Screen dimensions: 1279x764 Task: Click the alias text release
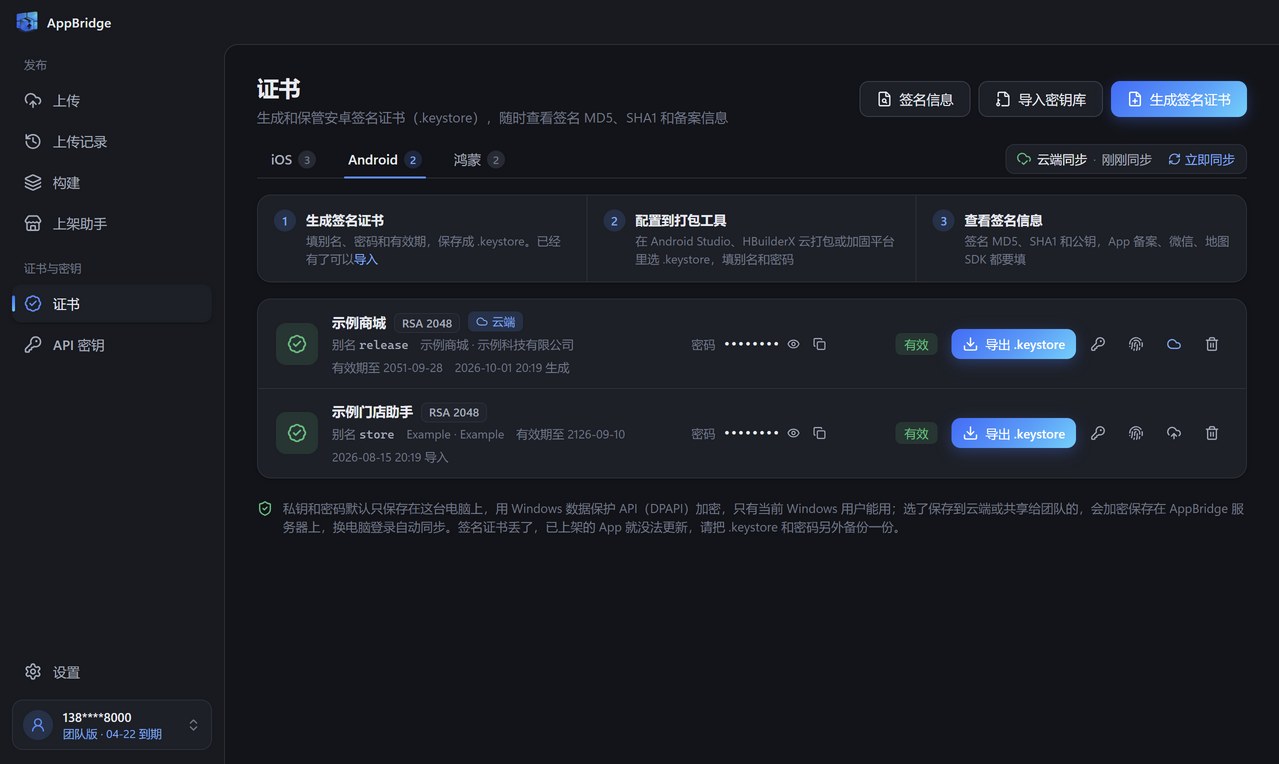[x=384, y=345]
